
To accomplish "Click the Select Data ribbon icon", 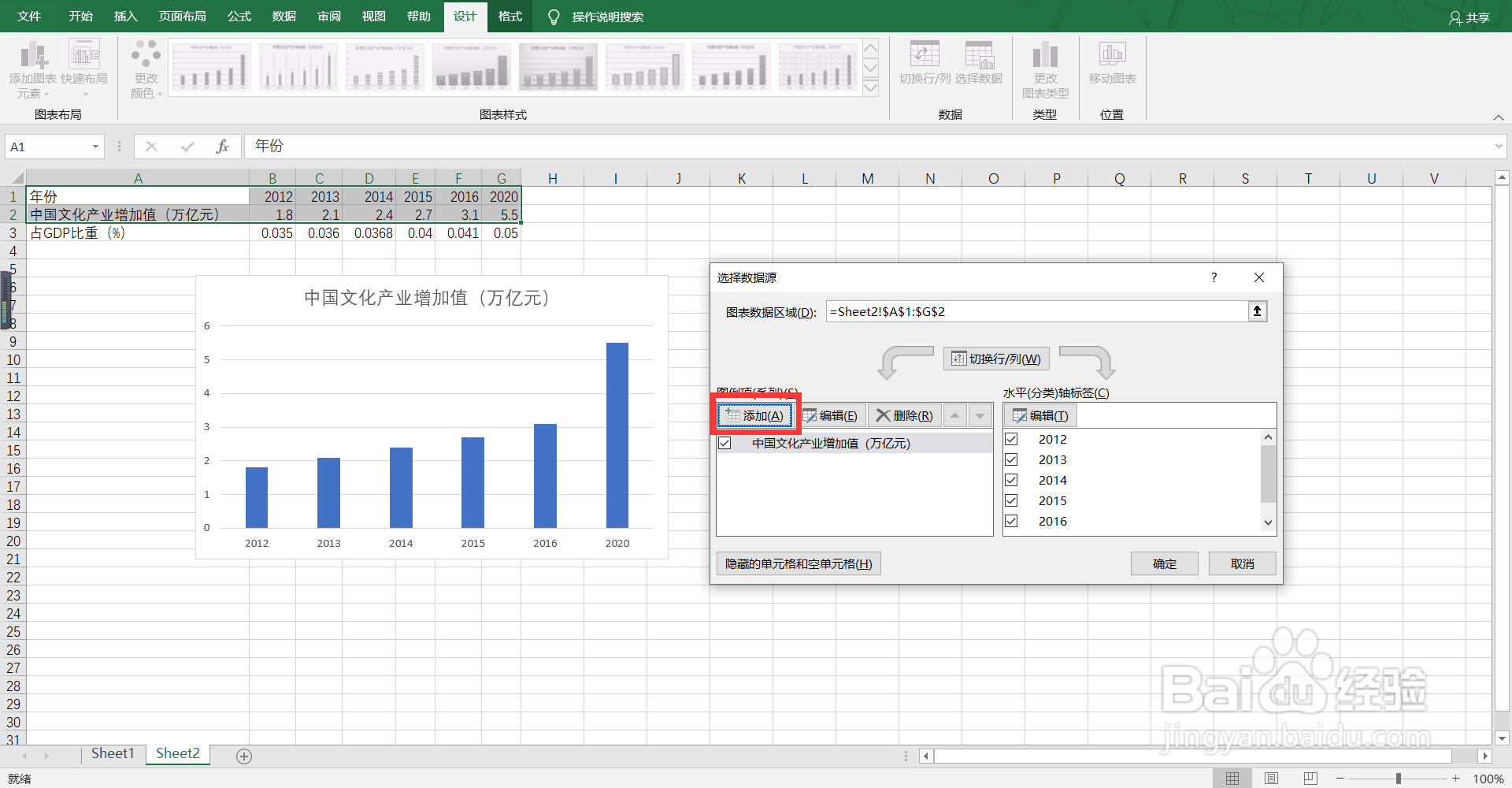I will 979,54.
